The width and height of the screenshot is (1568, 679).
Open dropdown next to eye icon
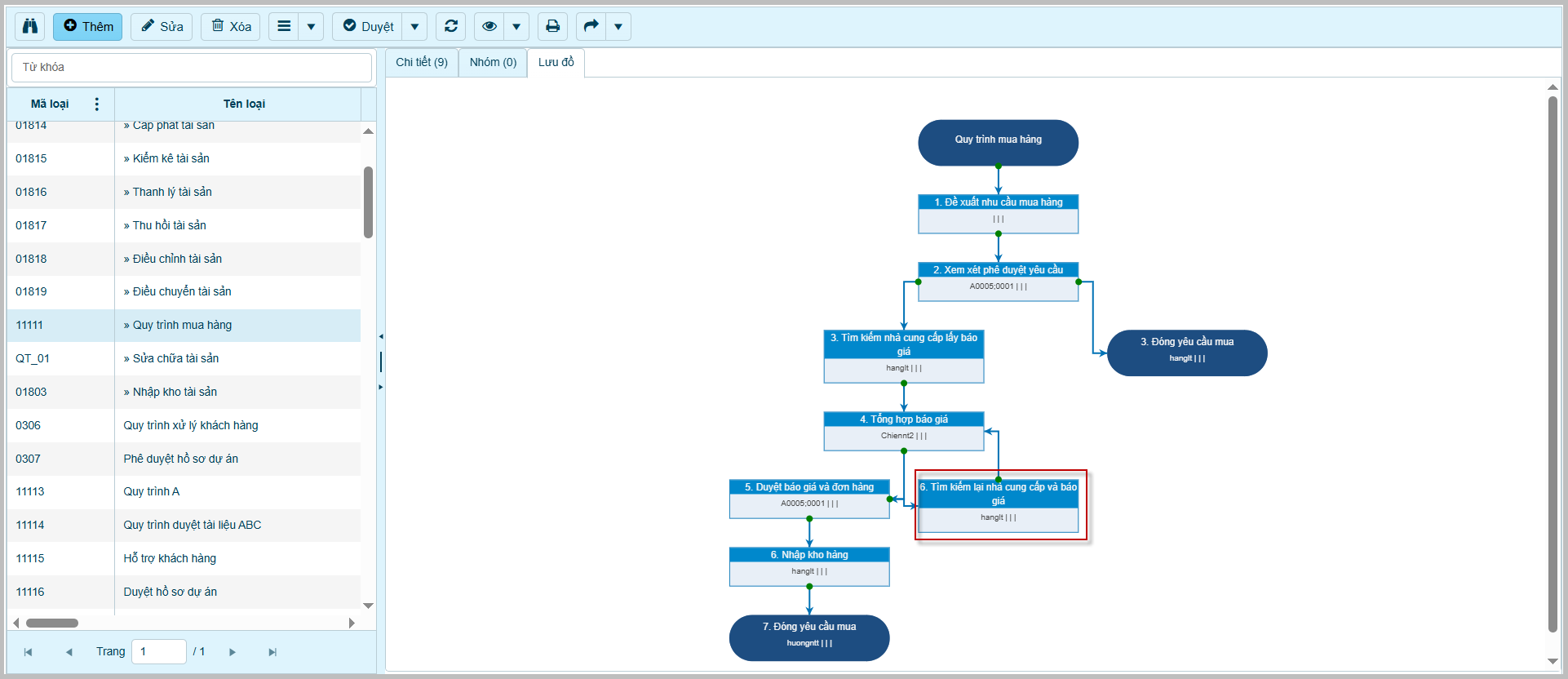[x=516, y=26]
